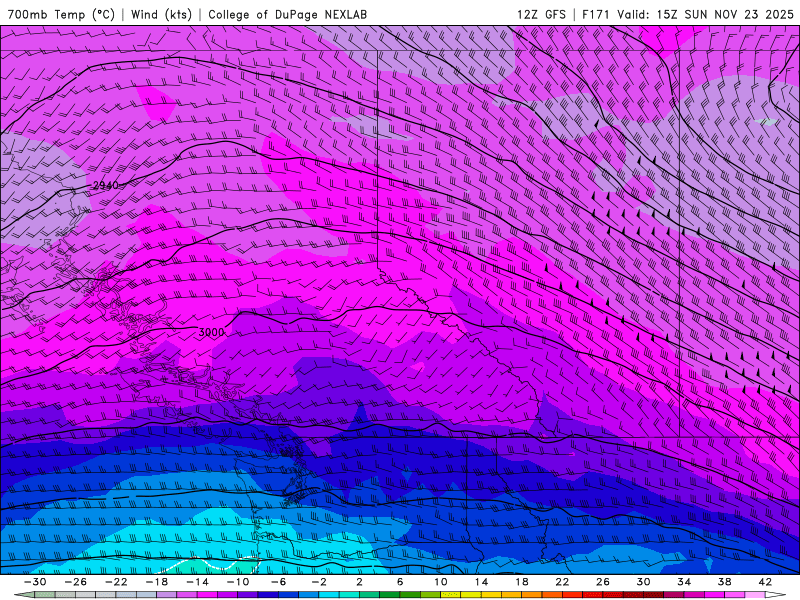Click the 10 value on the temperature scale
Viewport: 800px width, 600px height.
441,582
